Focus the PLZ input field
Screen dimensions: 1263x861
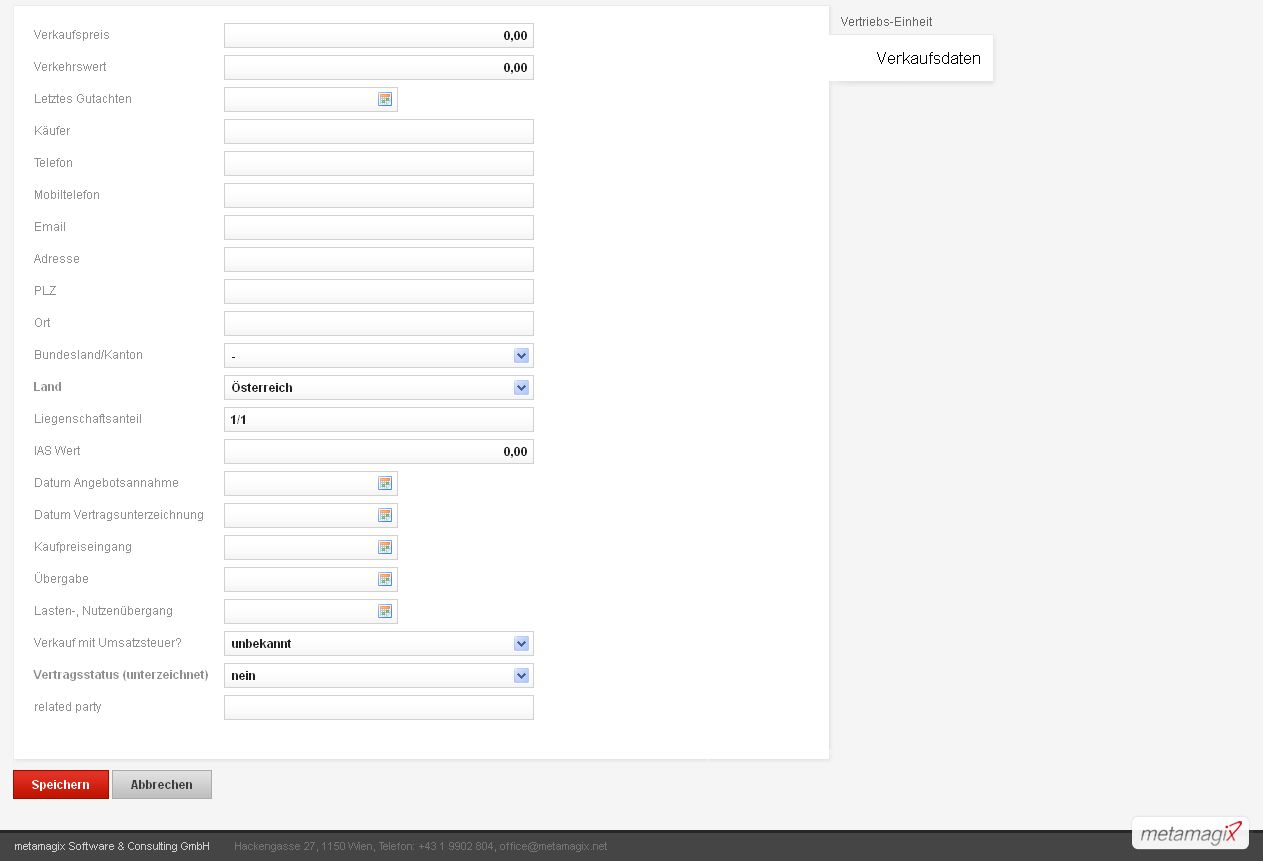(x=379, y=291)
